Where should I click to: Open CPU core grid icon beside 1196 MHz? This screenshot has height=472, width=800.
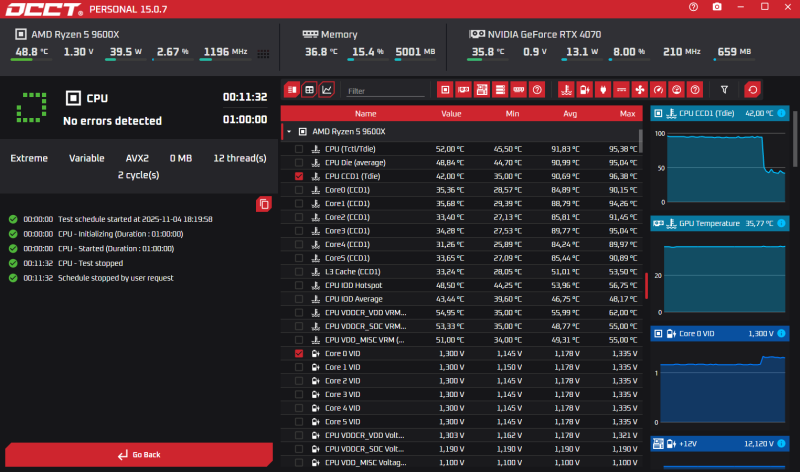pos(263,54)
